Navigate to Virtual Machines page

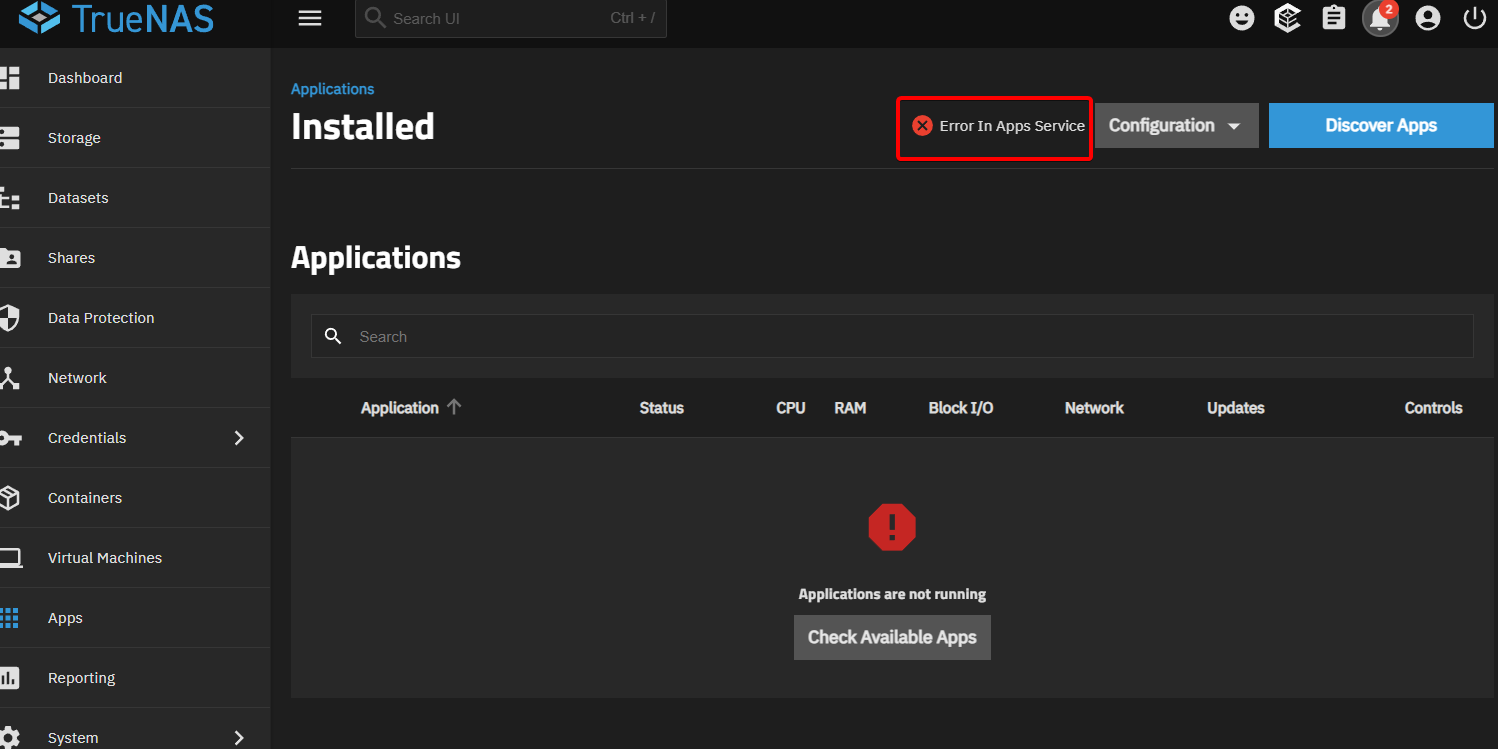click(104, 558)
